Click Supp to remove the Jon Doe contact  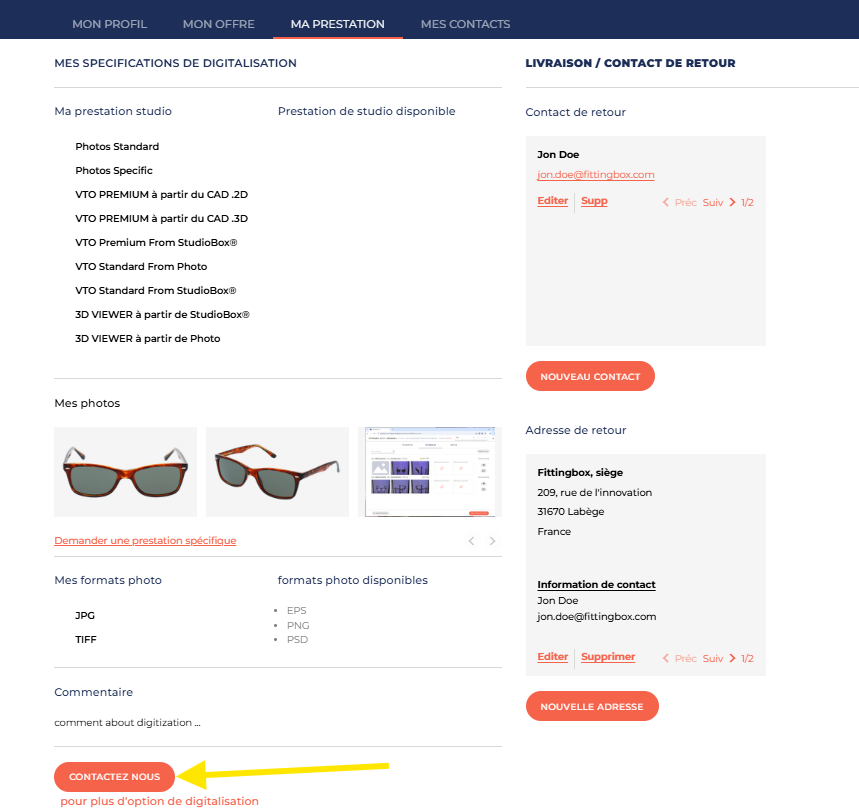(594, 201)
